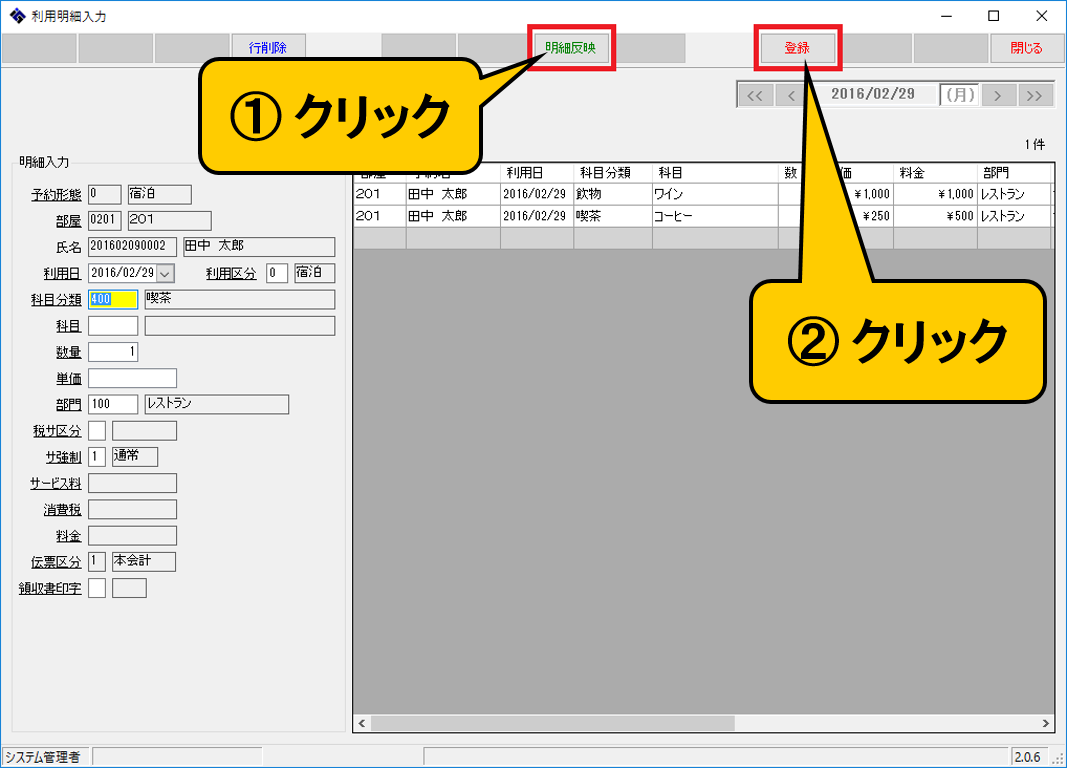Click the 部門 column header in table
This screenshot has width=1067, height=768.
(x=1015, y=173)
